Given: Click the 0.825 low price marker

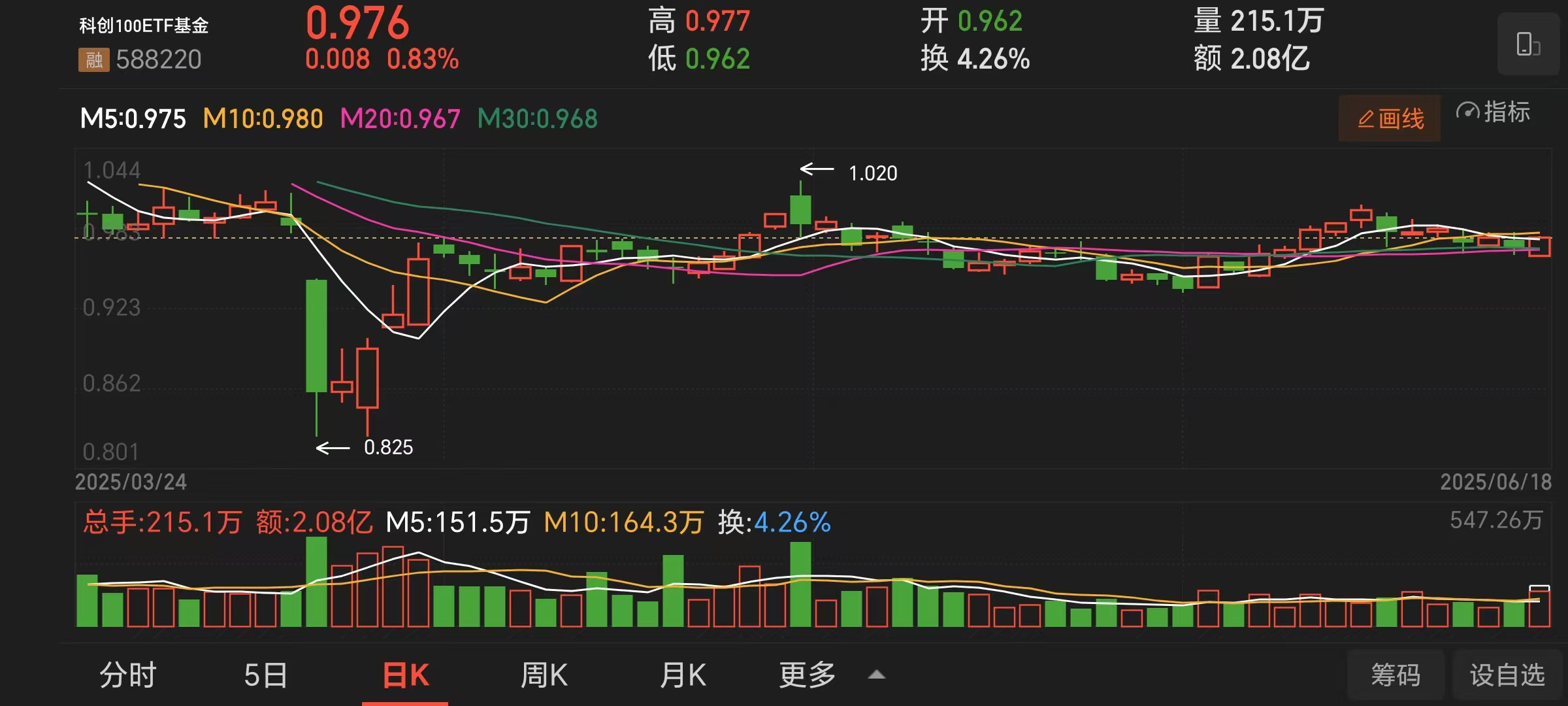Looking at the screenshot, I should point(388,447).
